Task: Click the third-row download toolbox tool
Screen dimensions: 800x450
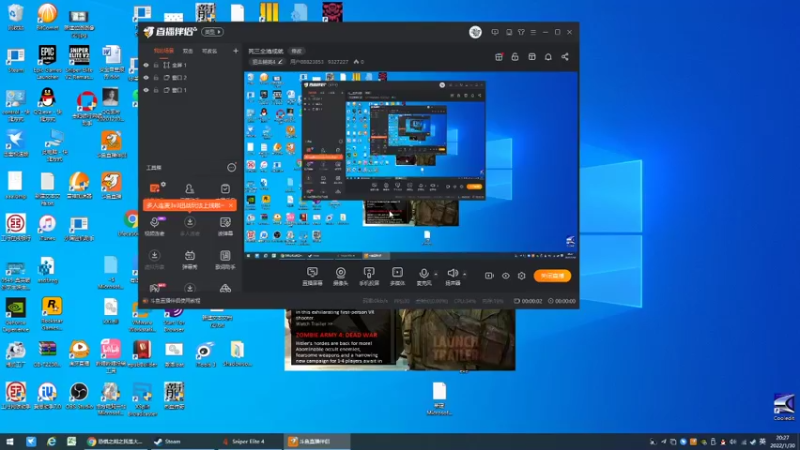Action: [155, 259]
